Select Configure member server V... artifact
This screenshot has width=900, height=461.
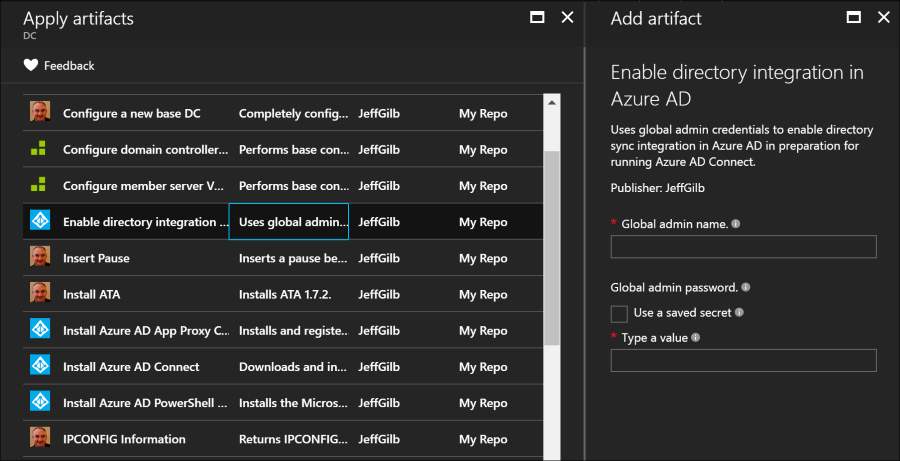click(x=143, y=186)
